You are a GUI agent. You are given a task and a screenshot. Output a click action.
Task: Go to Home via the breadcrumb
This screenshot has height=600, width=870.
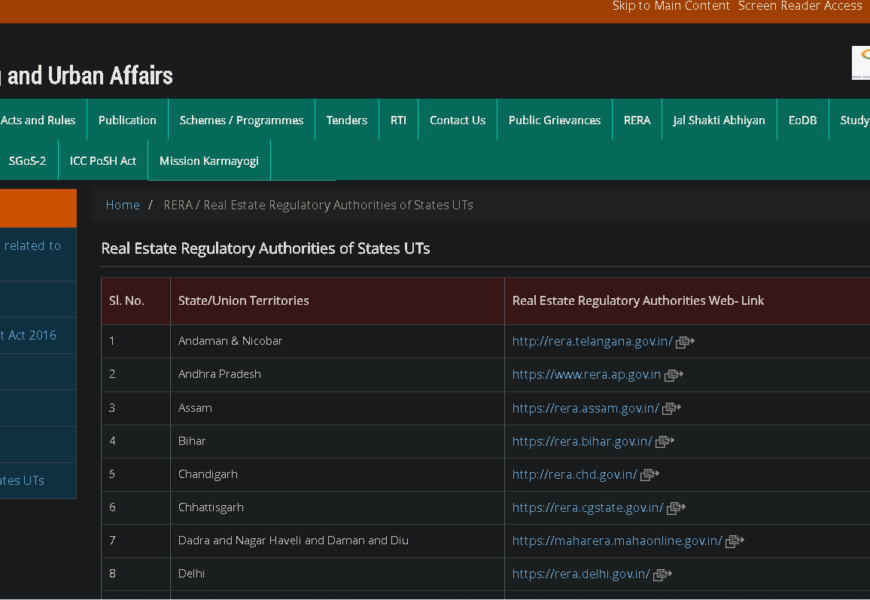pyautogui.click(x=123, y=205)
